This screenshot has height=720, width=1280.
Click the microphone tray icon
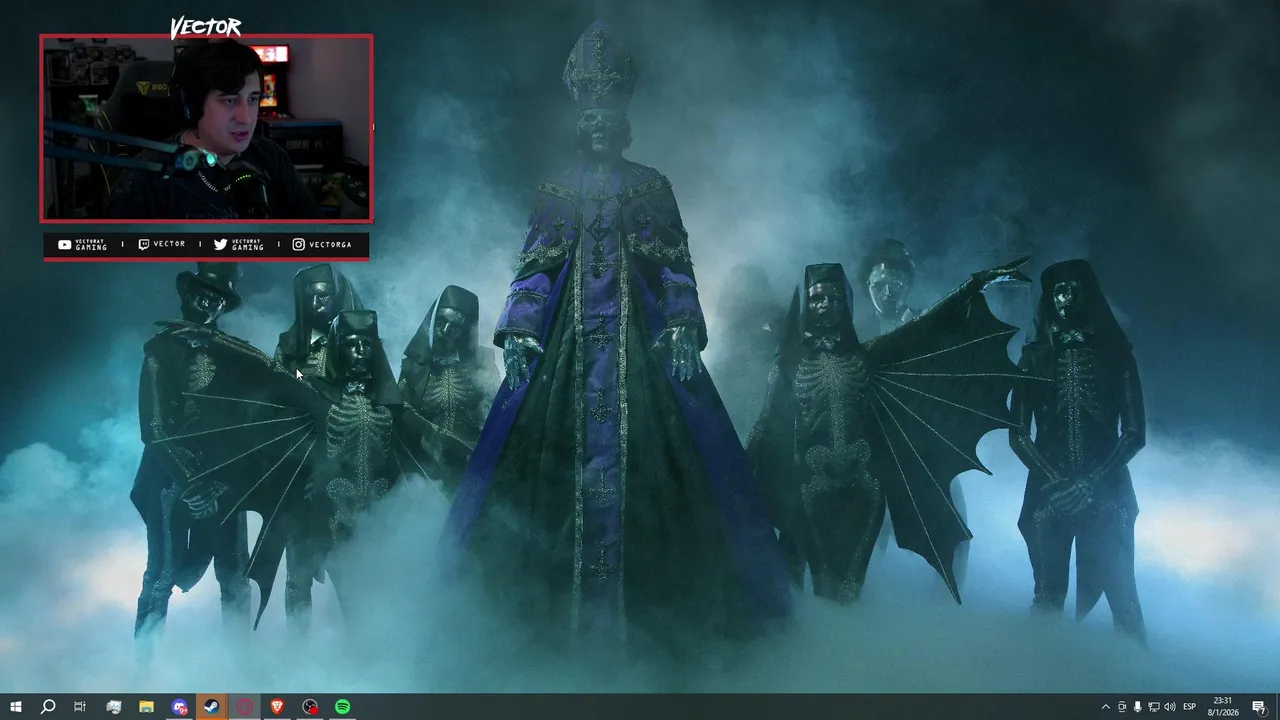click(1138, 707)
